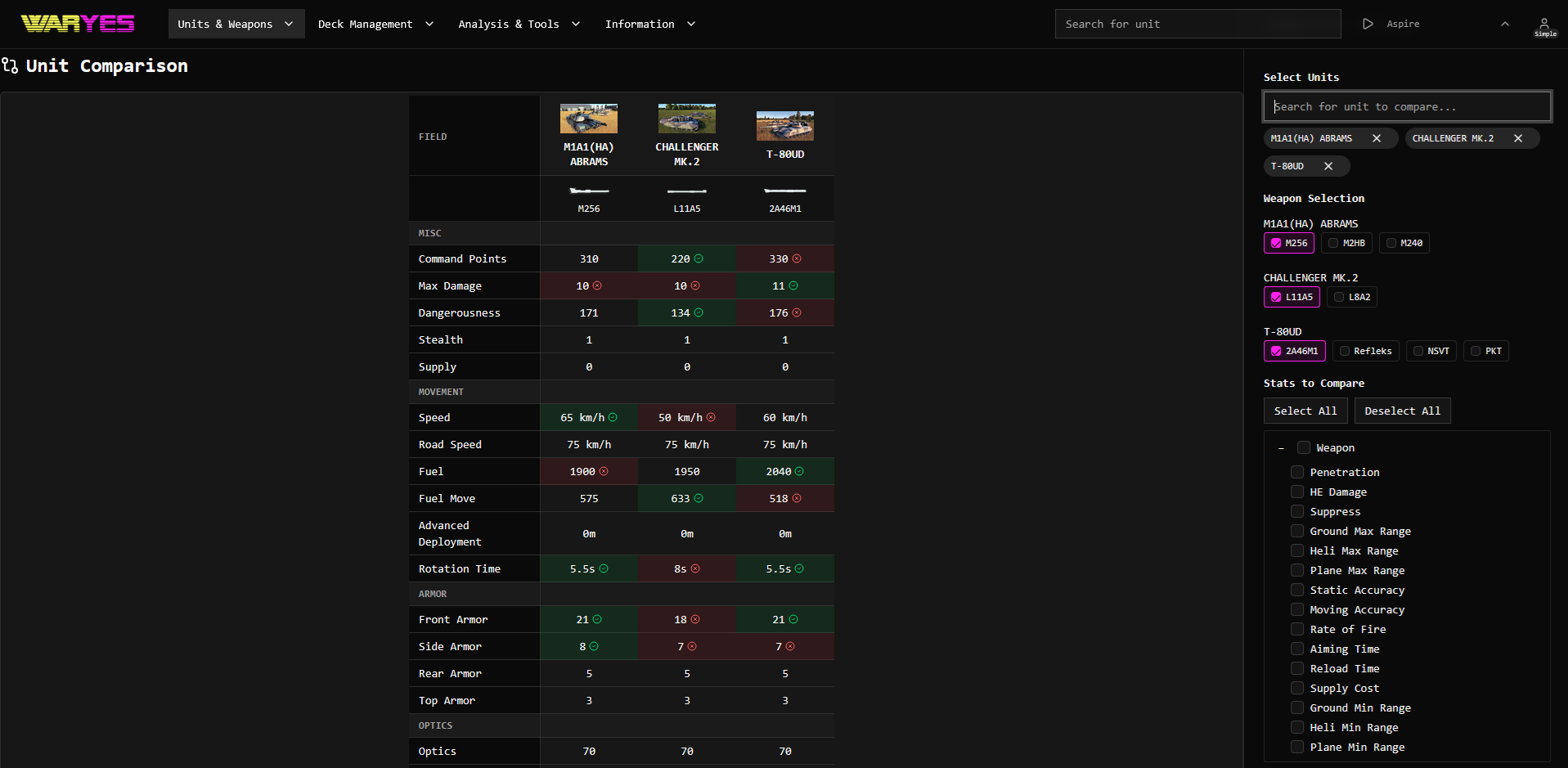Collapse the Aspire panel with the chevron
This screenshot has height=768, width=1568.
[1505, 24]
